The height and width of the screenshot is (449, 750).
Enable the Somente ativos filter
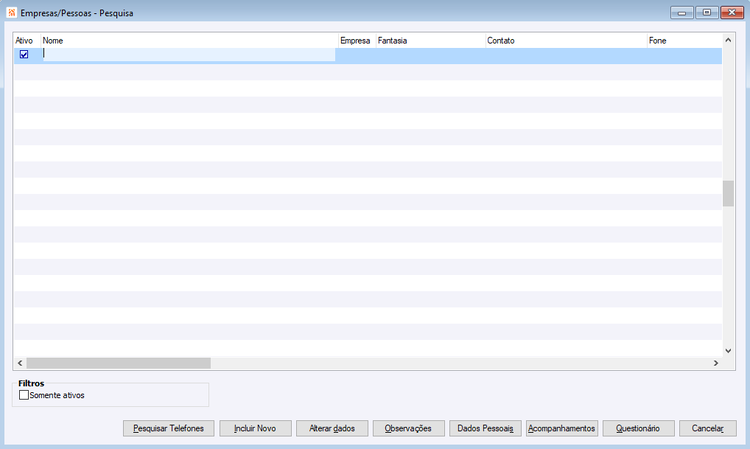pos(24,395)
